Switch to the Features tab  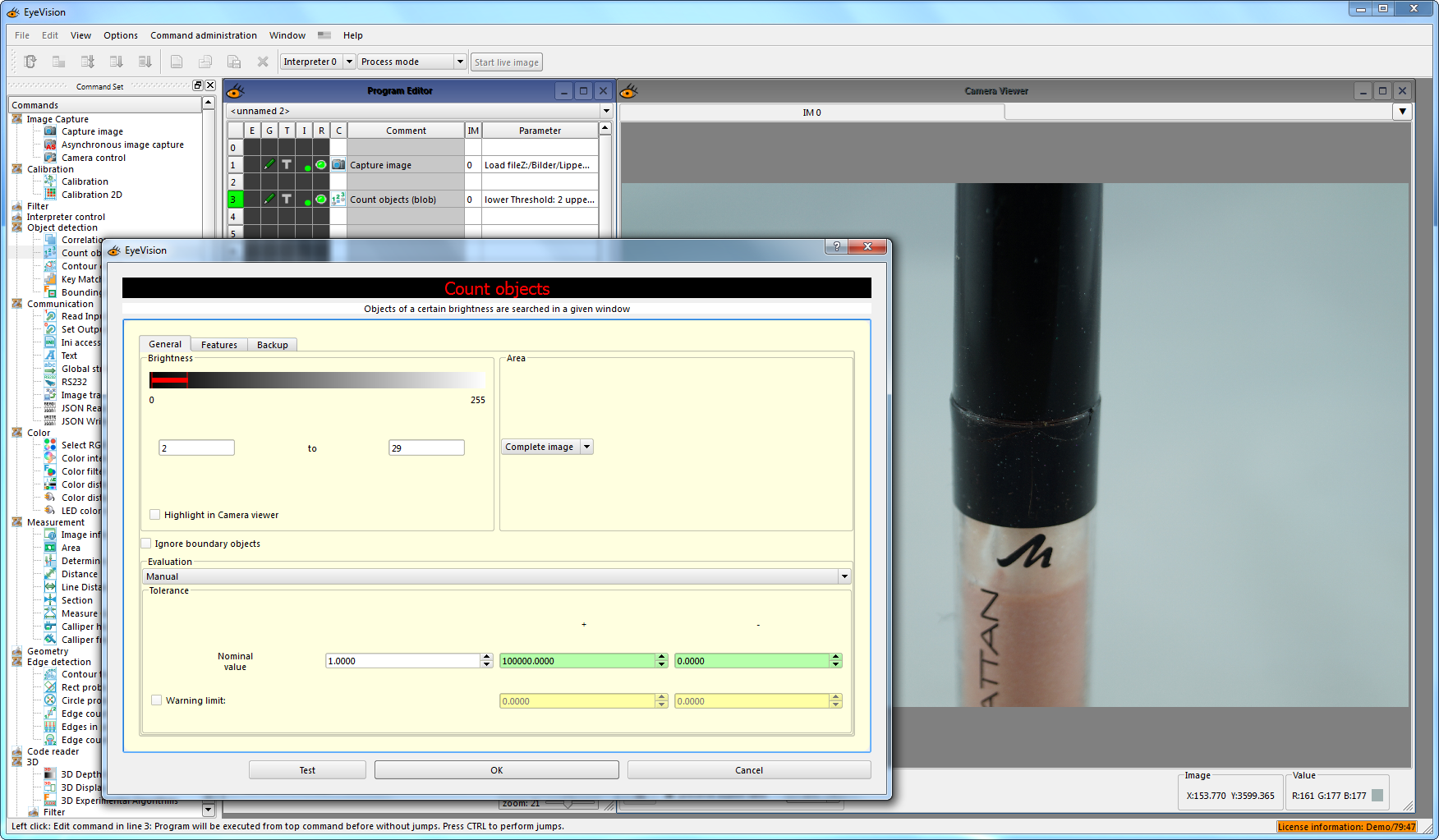pyautogui.click(x=219, y=345)
